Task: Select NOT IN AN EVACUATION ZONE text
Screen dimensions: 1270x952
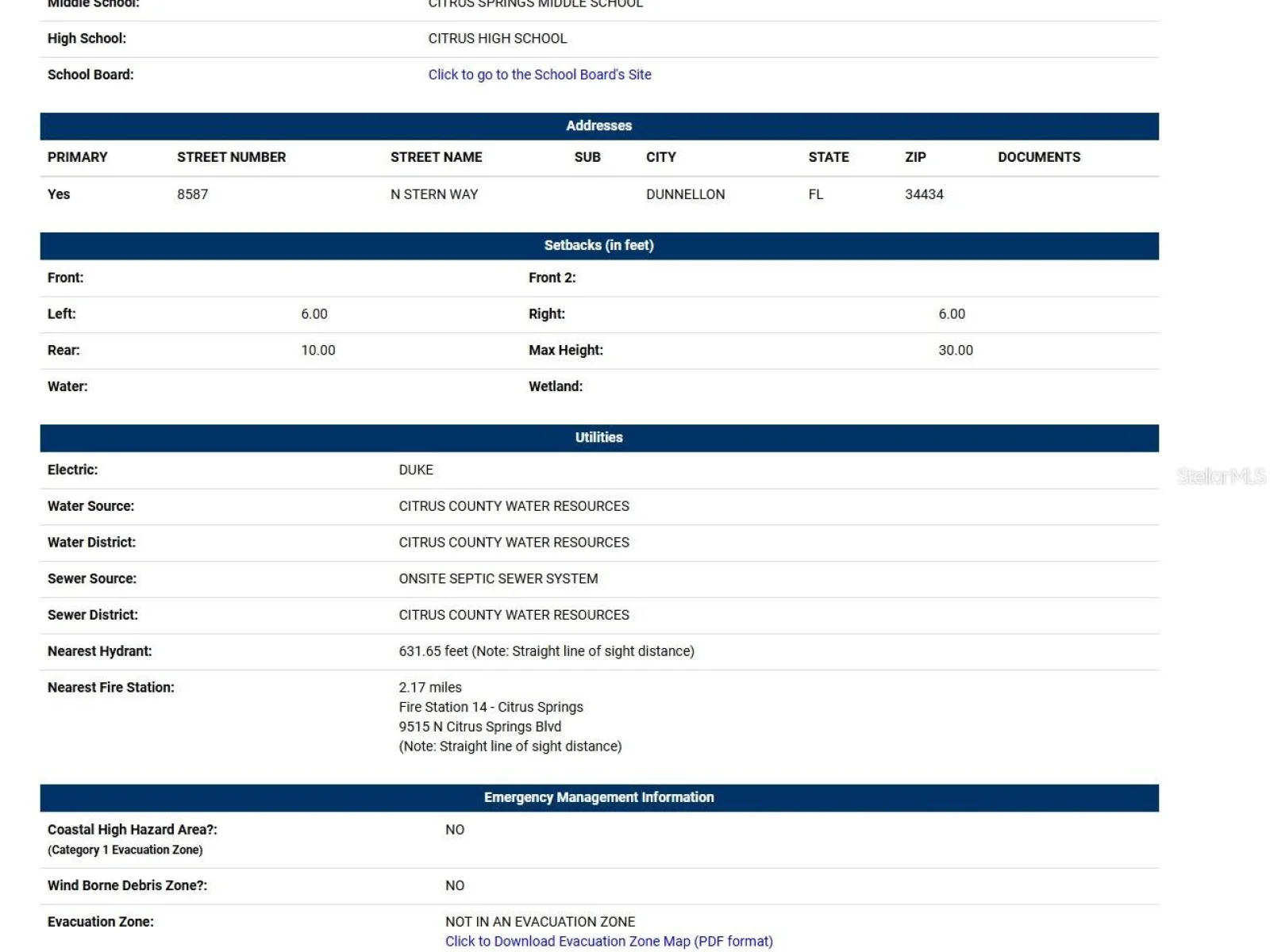Action: click(x=540, y=922)
